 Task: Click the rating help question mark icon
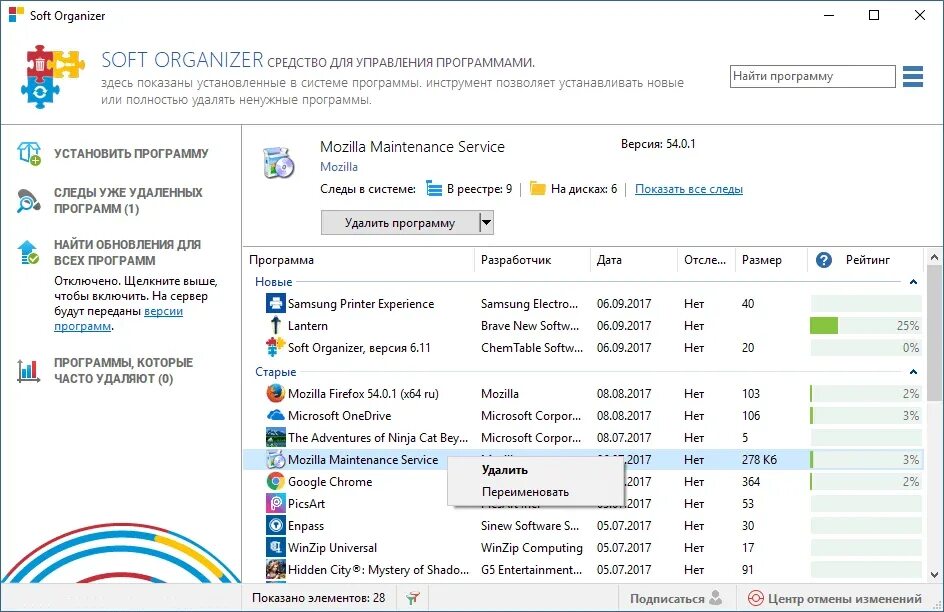click(824, 260)
